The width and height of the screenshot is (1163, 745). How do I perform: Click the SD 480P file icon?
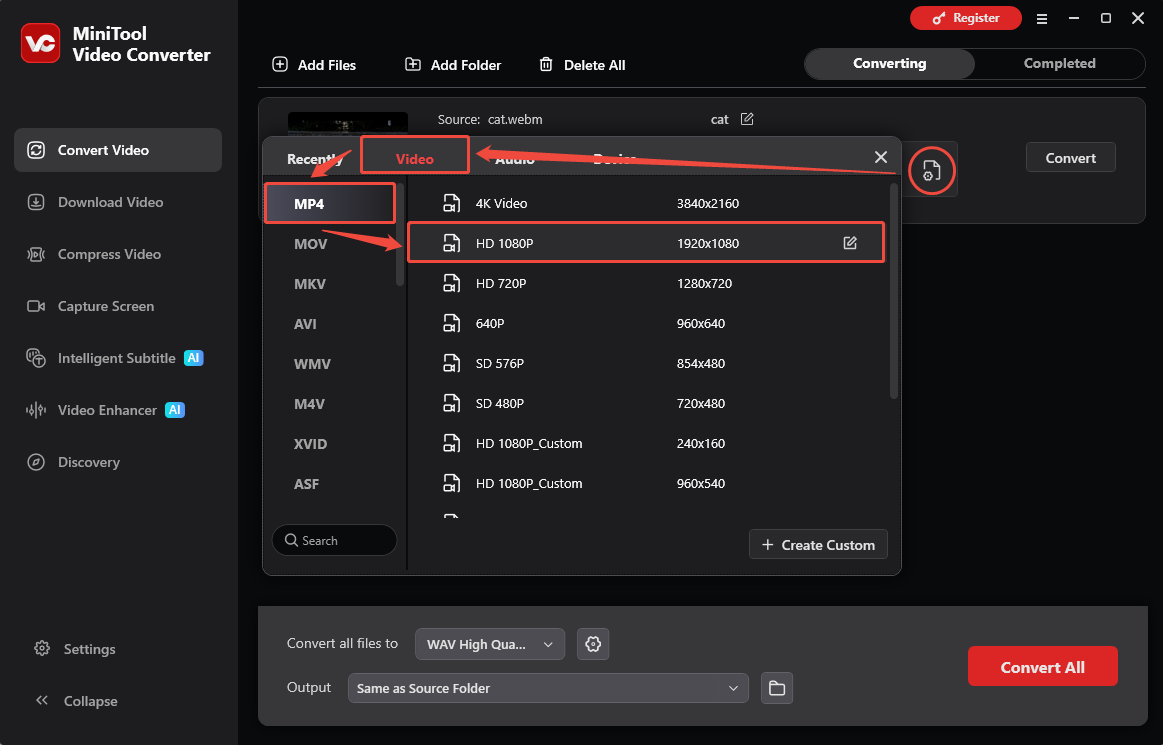coord(451,404)
